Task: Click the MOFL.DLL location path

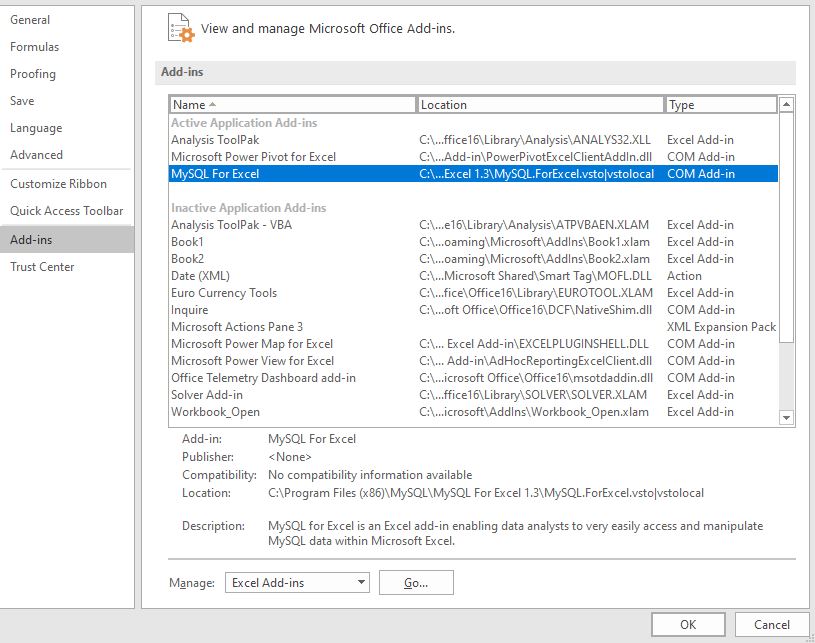Action: 535,276
